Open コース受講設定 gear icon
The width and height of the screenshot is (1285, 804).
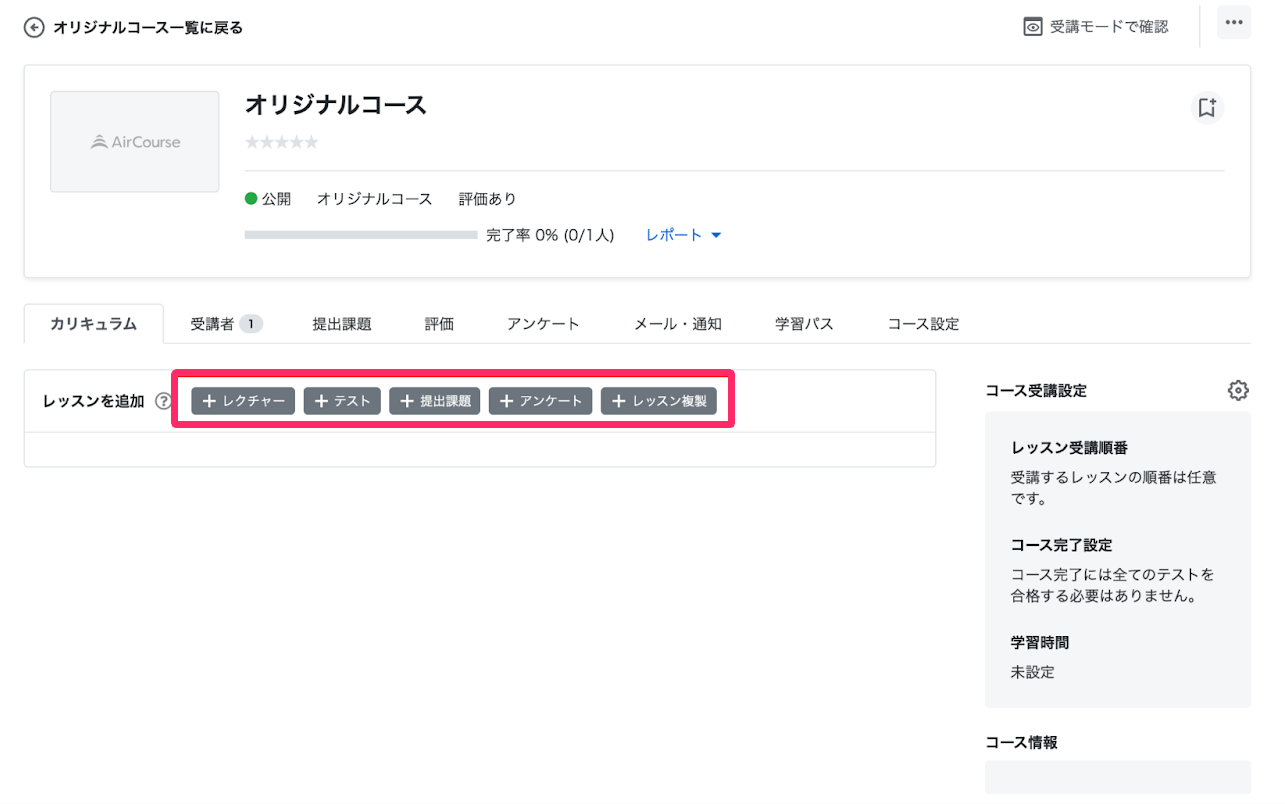pos(1238,391)
